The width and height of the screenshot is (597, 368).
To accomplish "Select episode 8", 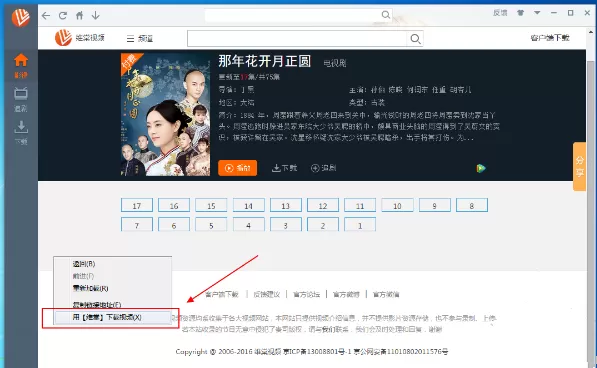I will 472,206.
